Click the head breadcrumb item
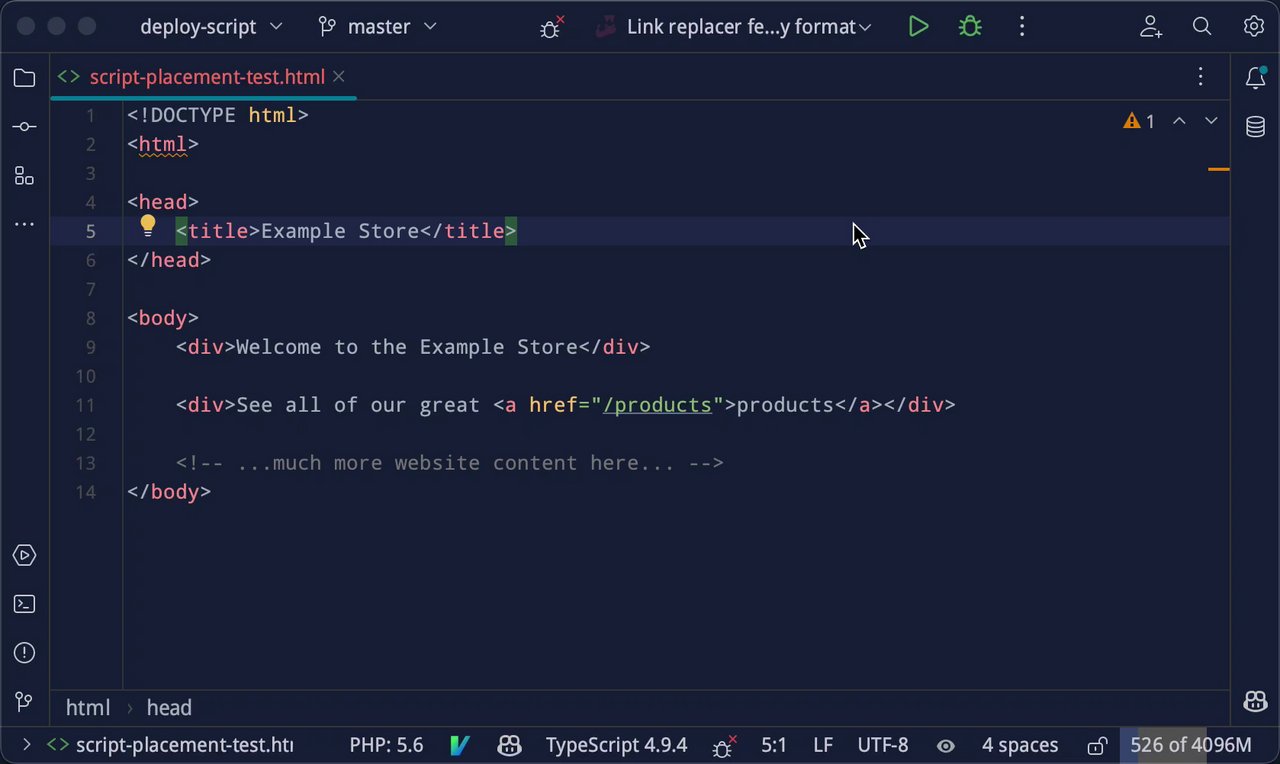The height and width of the screenshot is (764, 1280). point(169,708)
